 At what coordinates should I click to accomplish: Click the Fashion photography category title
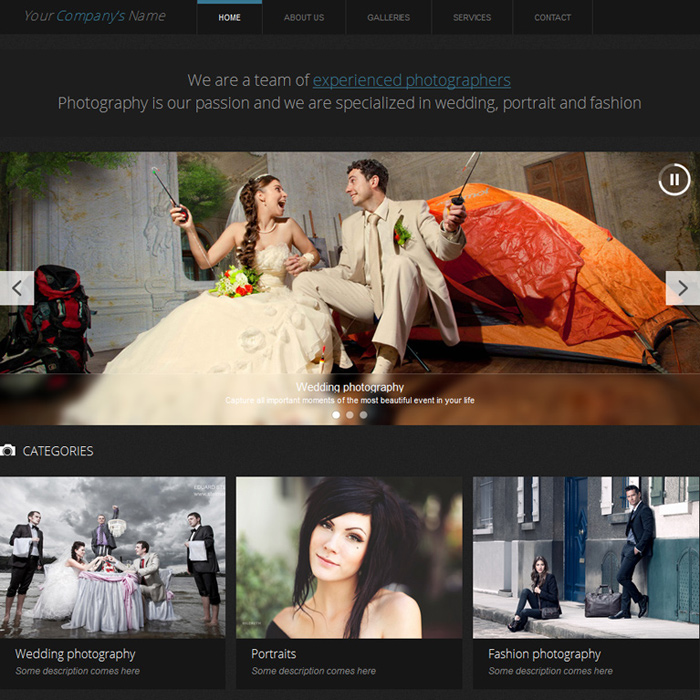pos(544,654)
